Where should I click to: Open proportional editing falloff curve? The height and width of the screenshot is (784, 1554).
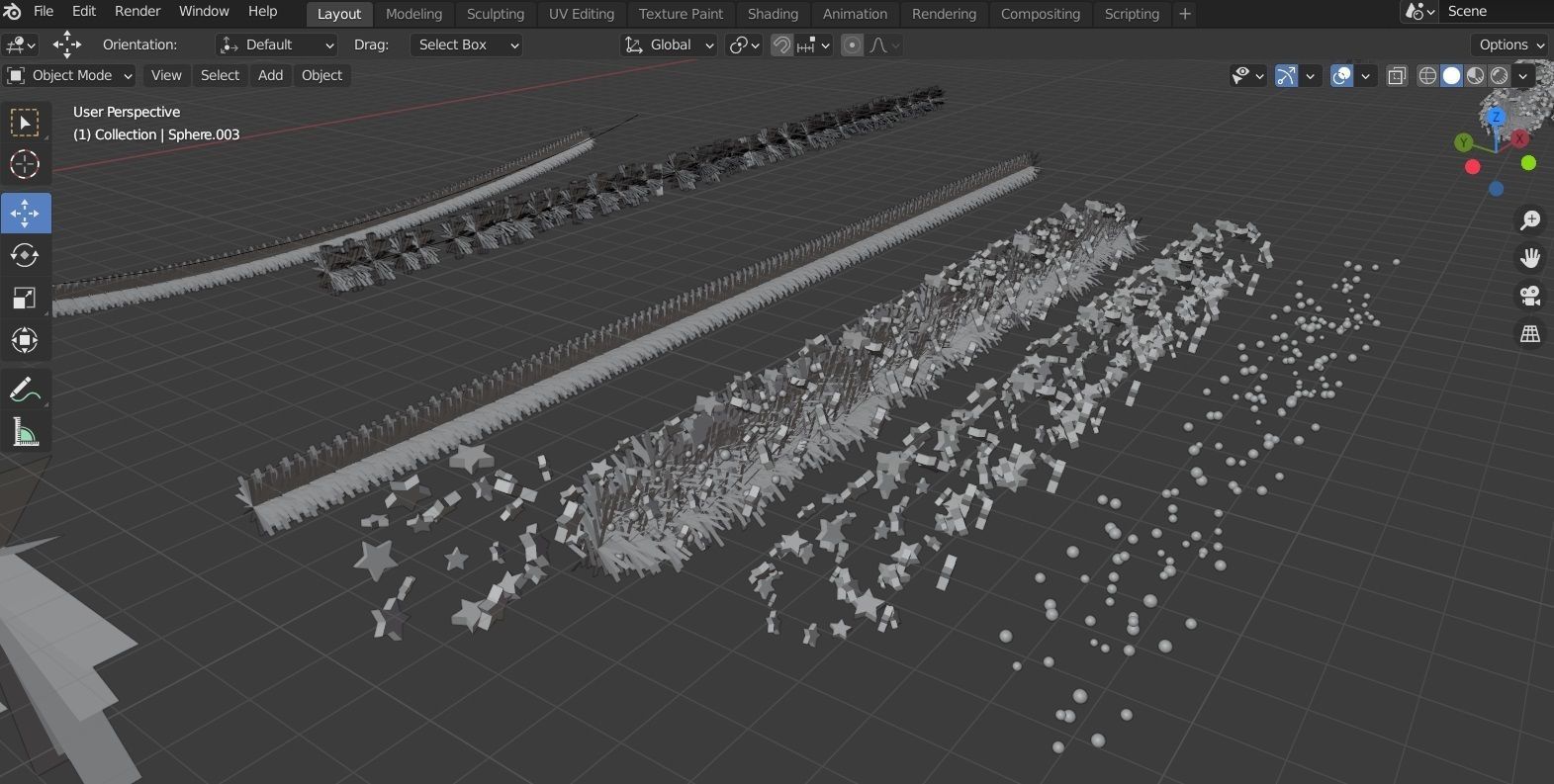[x=884, y=44]
